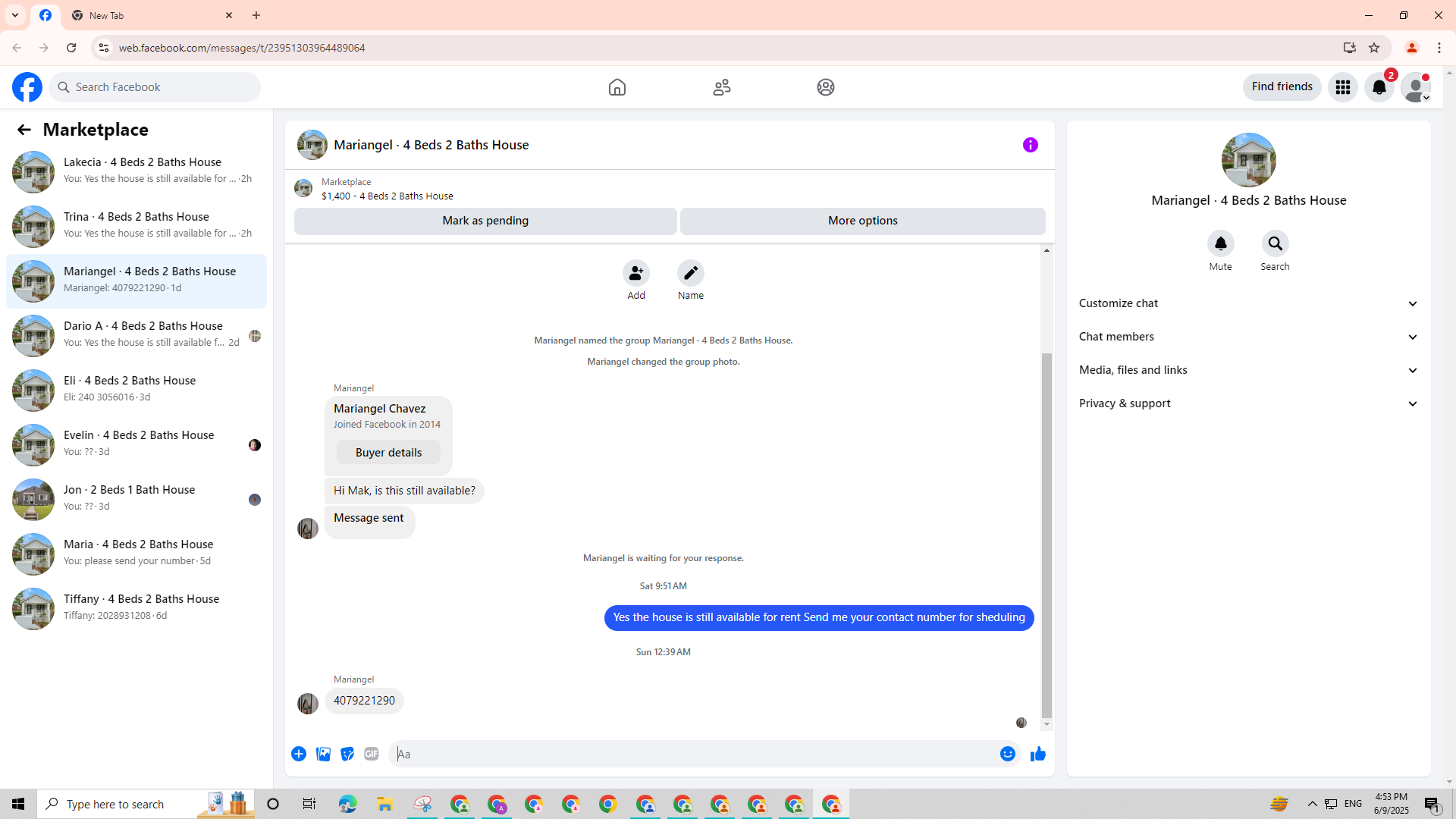The width and height of the screenshot is (1456, 819).
Task: View site information in the address bar
Action: (x=104, y=48)
